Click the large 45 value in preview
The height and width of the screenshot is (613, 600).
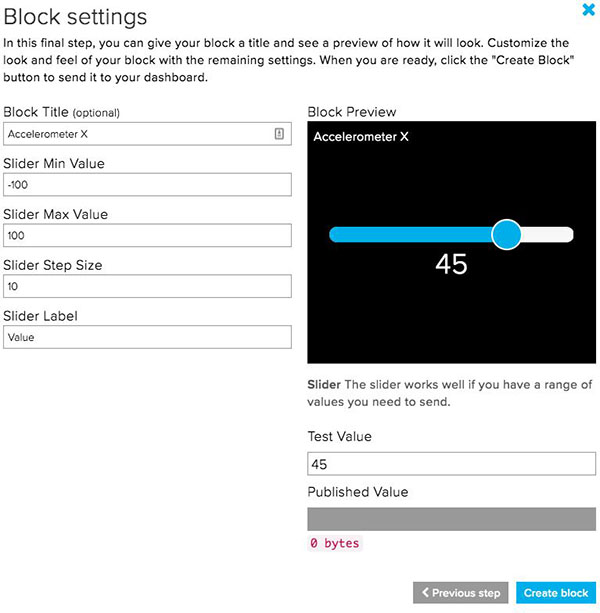click(x=452, y=264)
